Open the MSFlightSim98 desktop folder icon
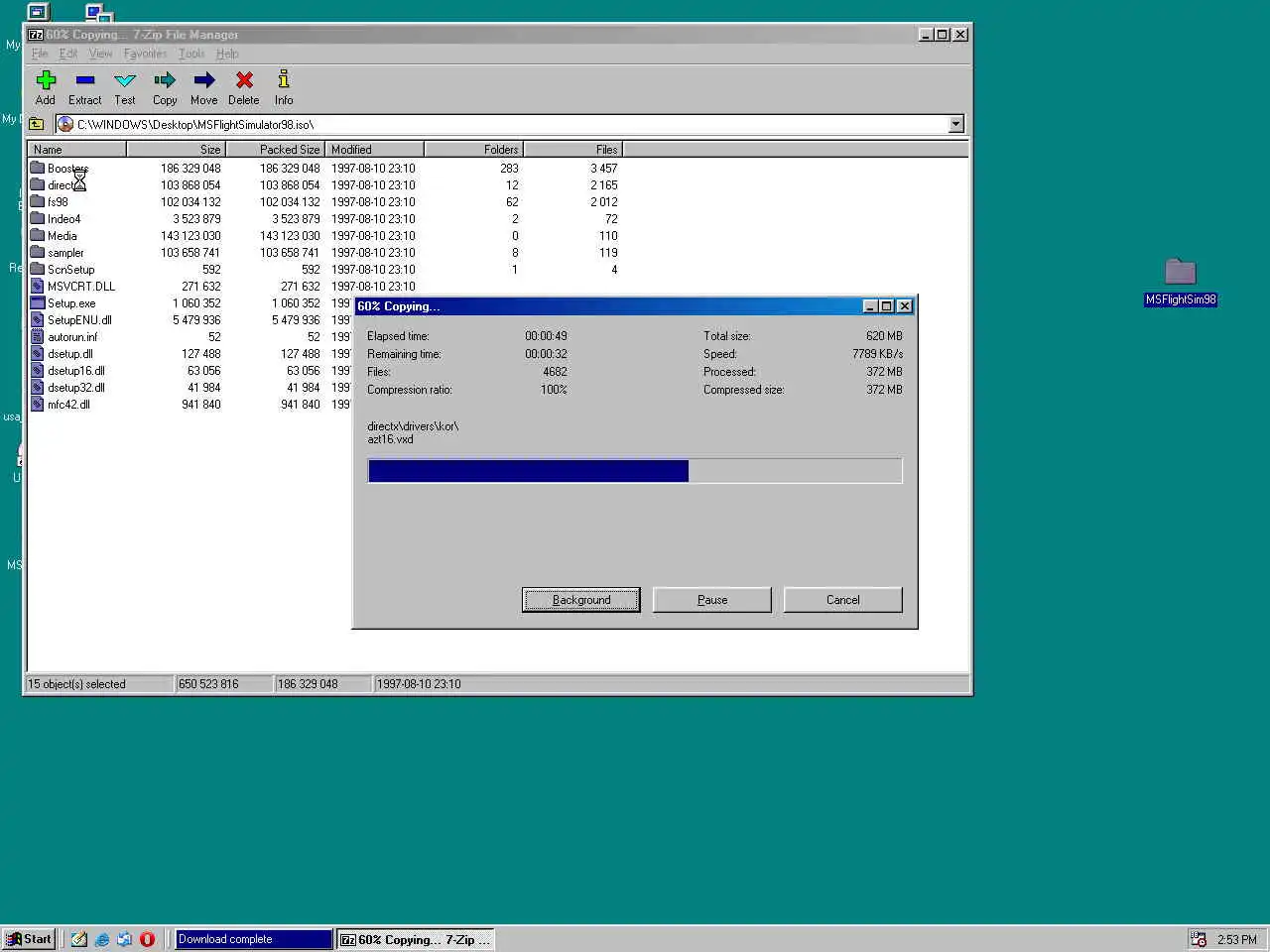 point(1181,272)
